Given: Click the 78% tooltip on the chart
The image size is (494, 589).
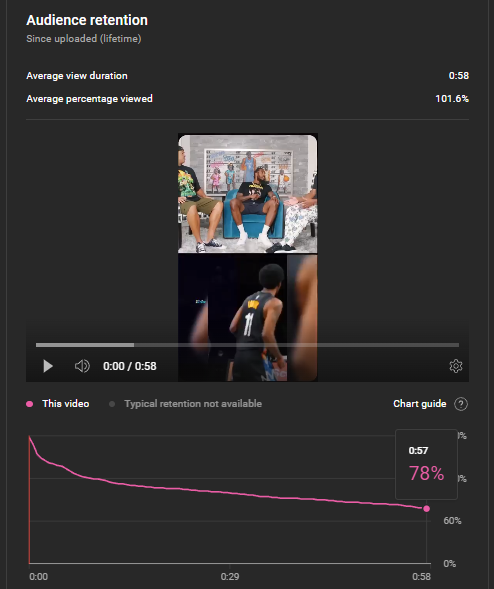Looking at the screenshot, I should point(426,465).
